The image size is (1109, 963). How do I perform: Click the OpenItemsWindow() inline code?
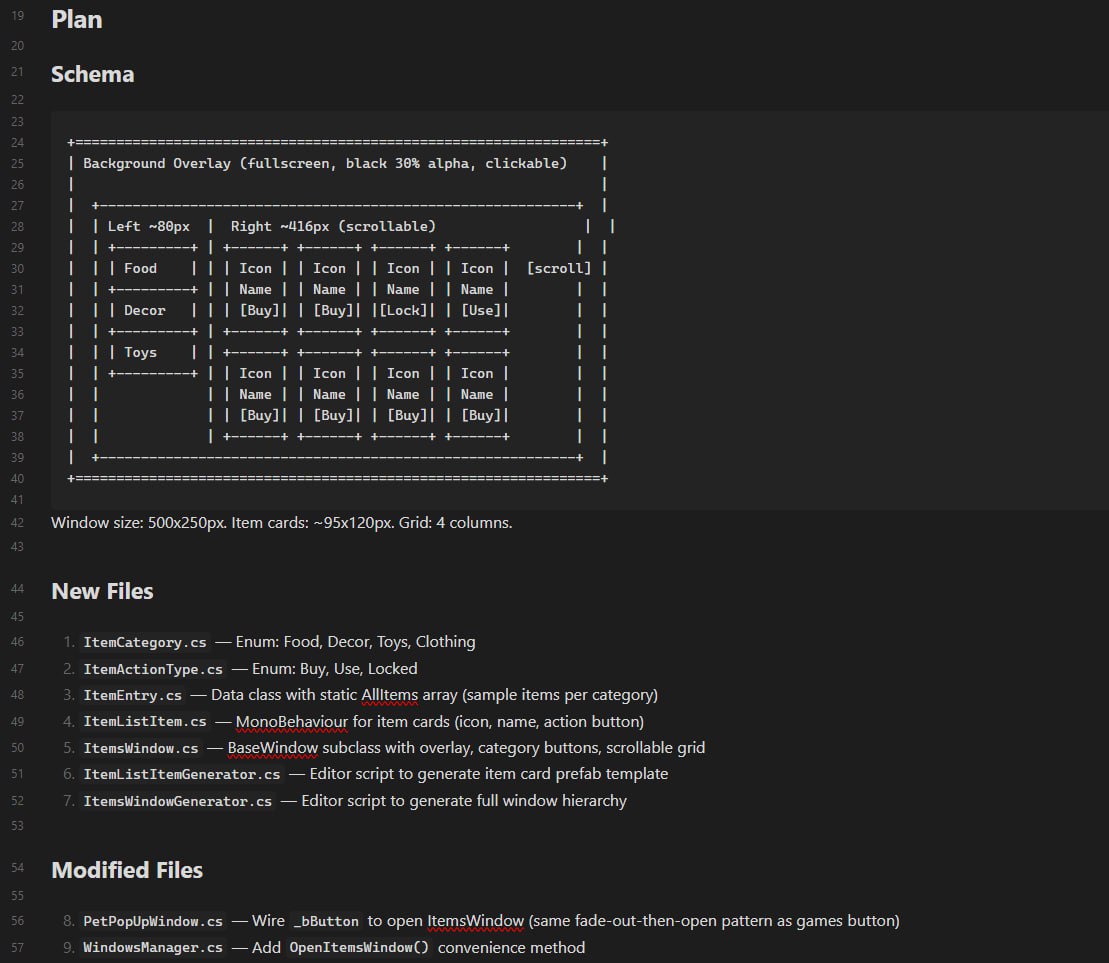click(359, 948)
